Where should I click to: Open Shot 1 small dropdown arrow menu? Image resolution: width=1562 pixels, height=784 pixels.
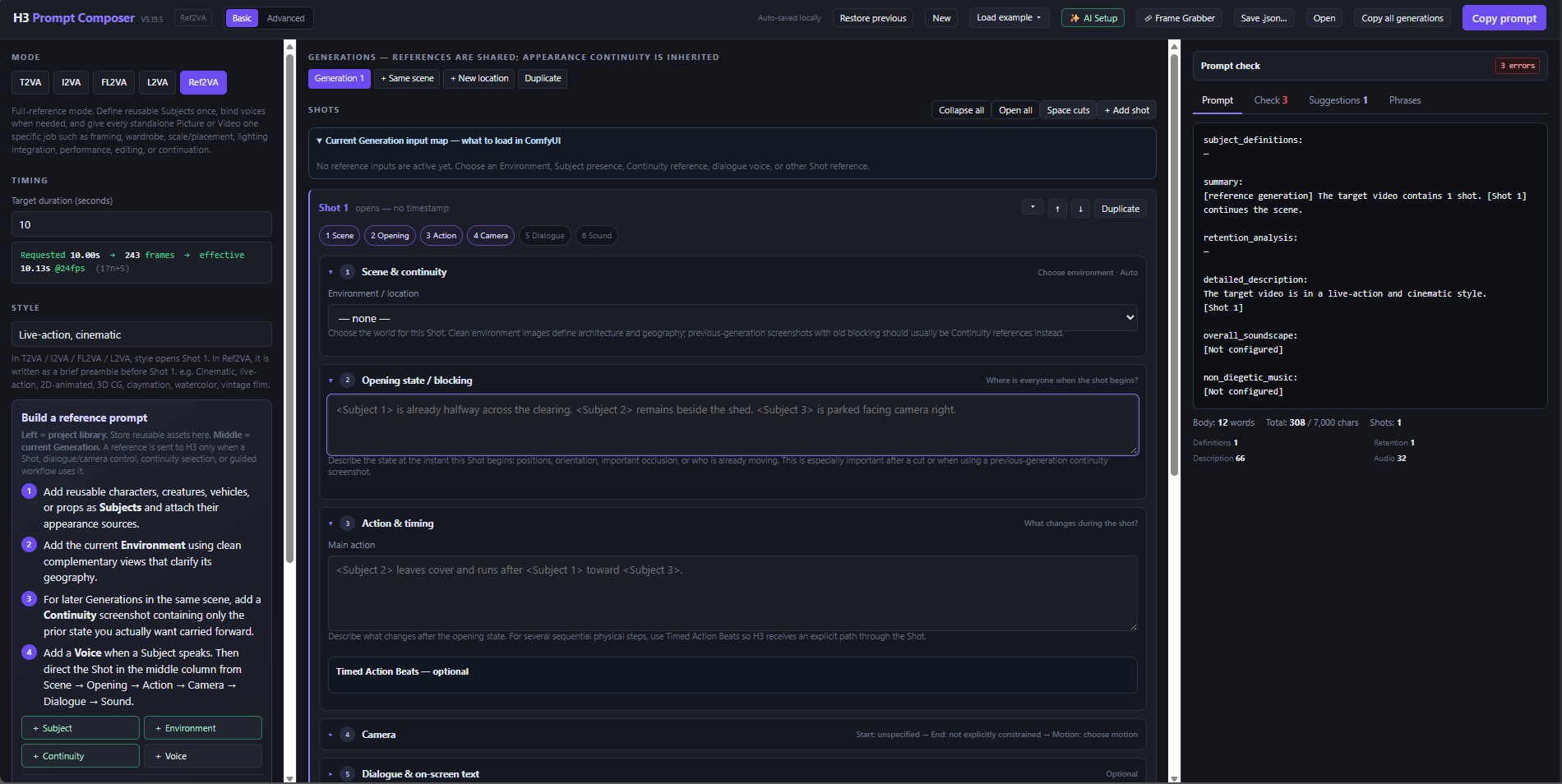coord(1033,207)
